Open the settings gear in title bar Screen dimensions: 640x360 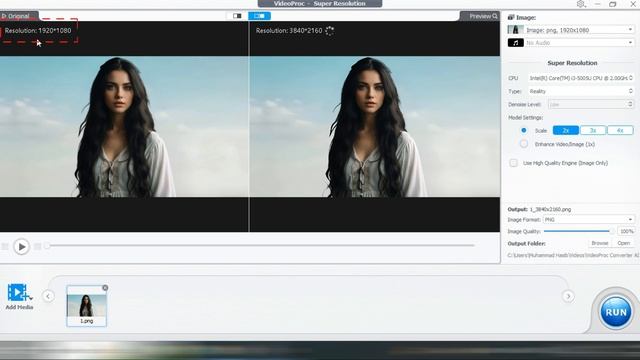[581, 4]
